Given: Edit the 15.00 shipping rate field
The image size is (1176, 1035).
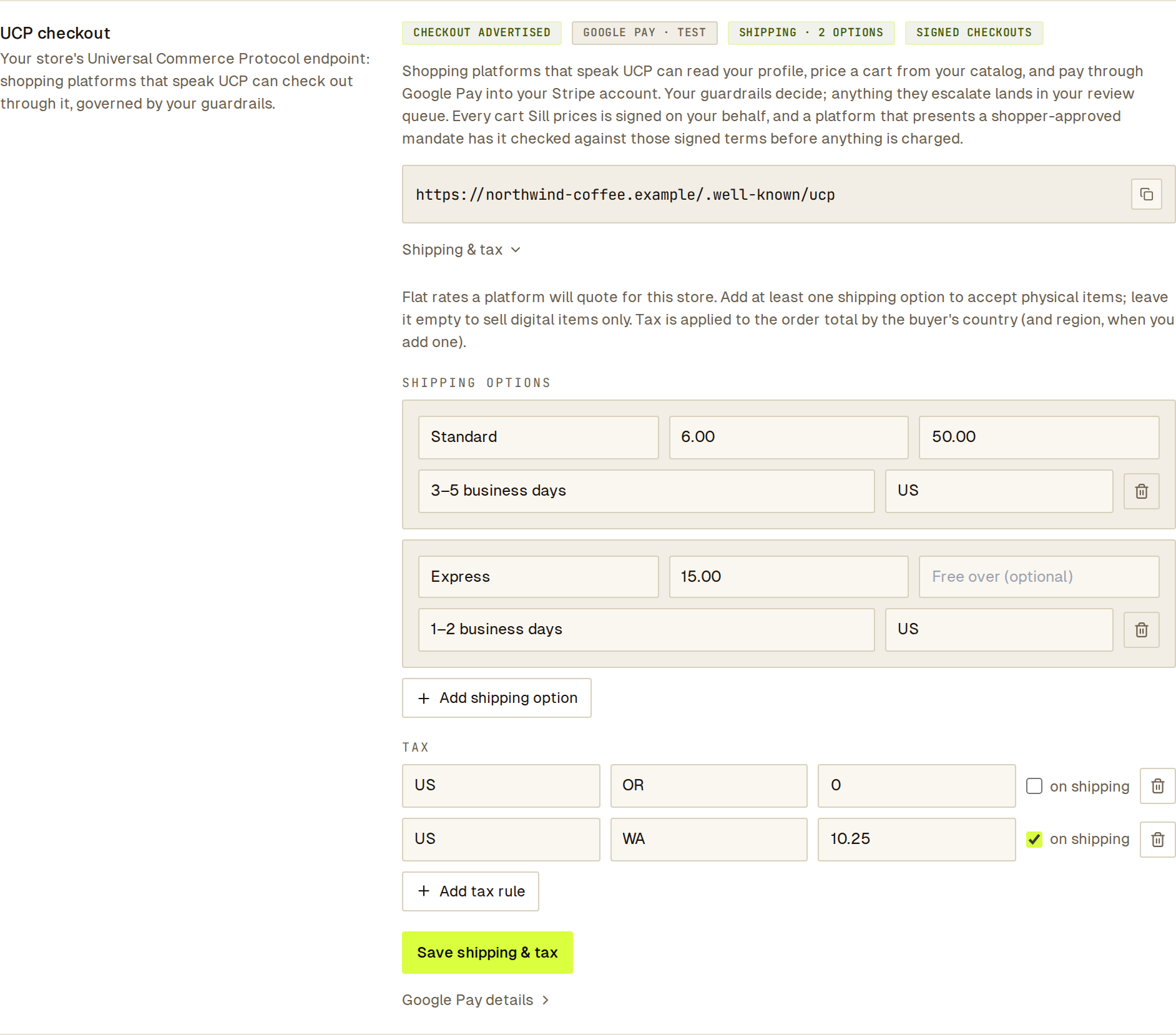Looking at the screenshot, I should [x=789, y=577].
